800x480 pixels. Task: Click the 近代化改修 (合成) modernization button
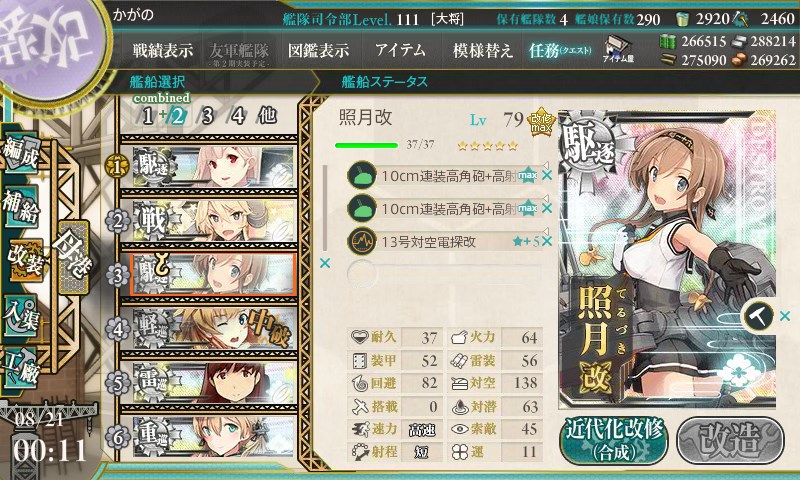coord(614,441)
